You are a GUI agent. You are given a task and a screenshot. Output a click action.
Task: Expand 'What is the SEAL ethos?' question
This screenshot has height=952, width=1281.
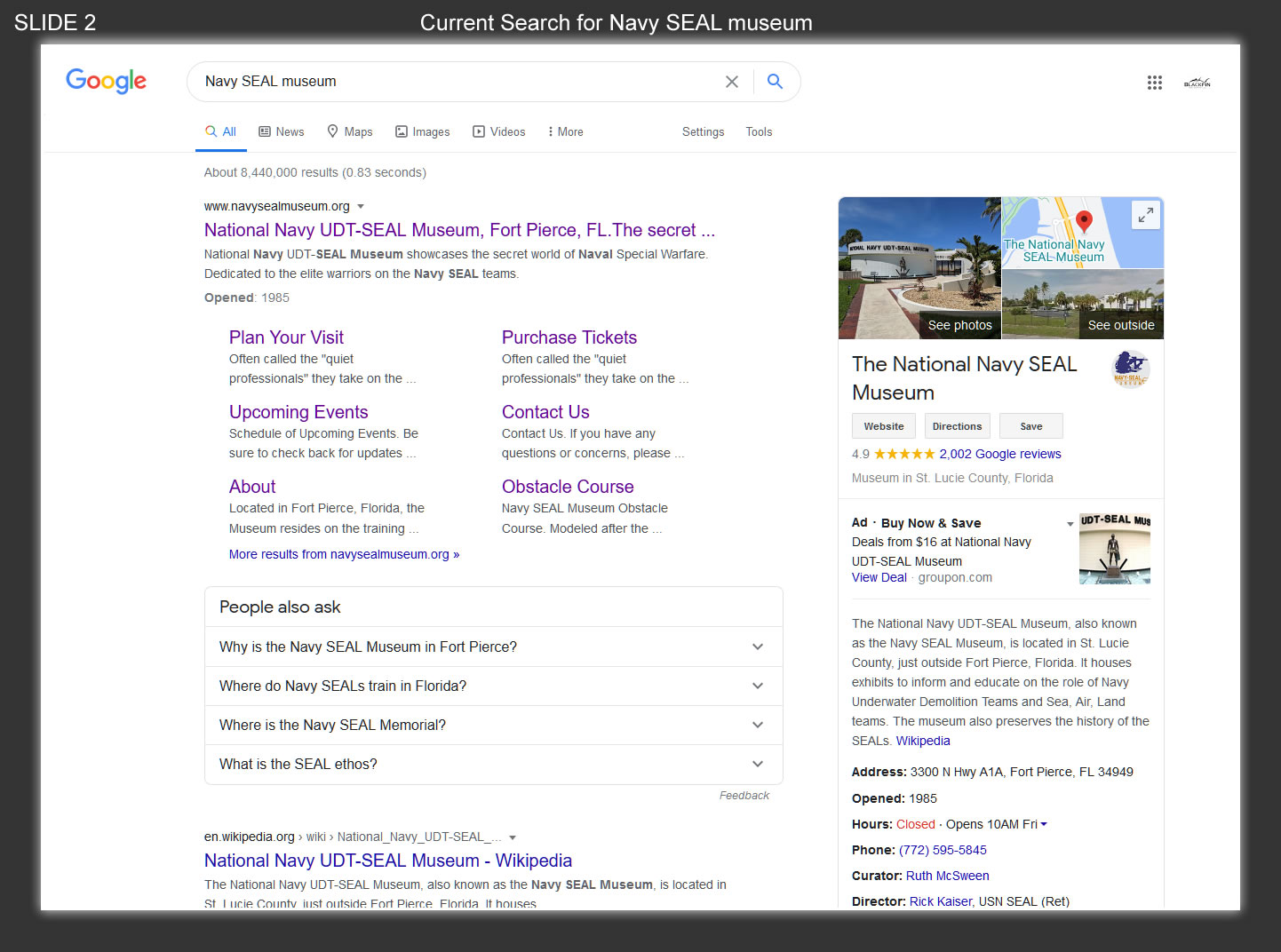point(758,764)
